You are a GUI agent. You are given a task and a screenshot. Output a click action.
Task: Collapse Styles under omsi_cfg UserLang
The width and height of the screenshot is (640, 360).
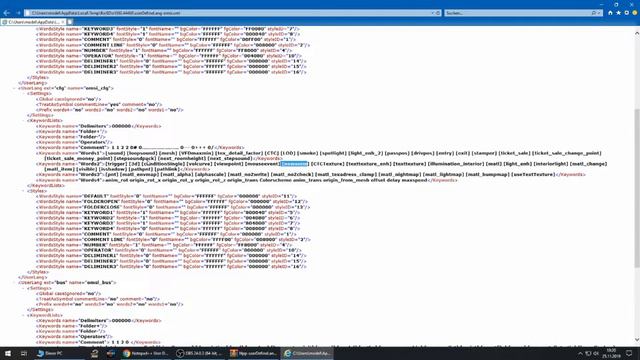pyautogui.click(x=24, y=191)
